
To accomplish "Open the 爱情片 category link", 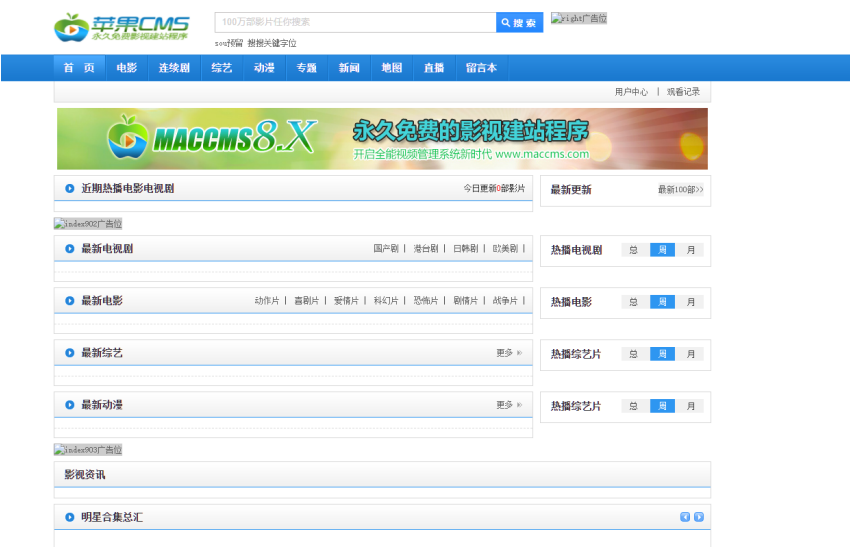I will coord(346,300).
